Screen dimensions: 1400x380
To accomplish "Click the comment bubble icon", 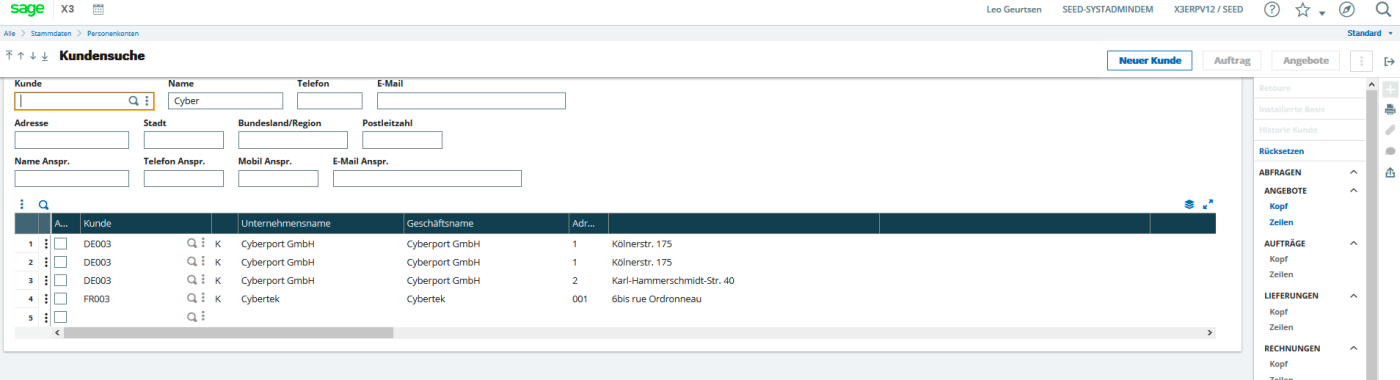I will click(x=1389, y=151).
